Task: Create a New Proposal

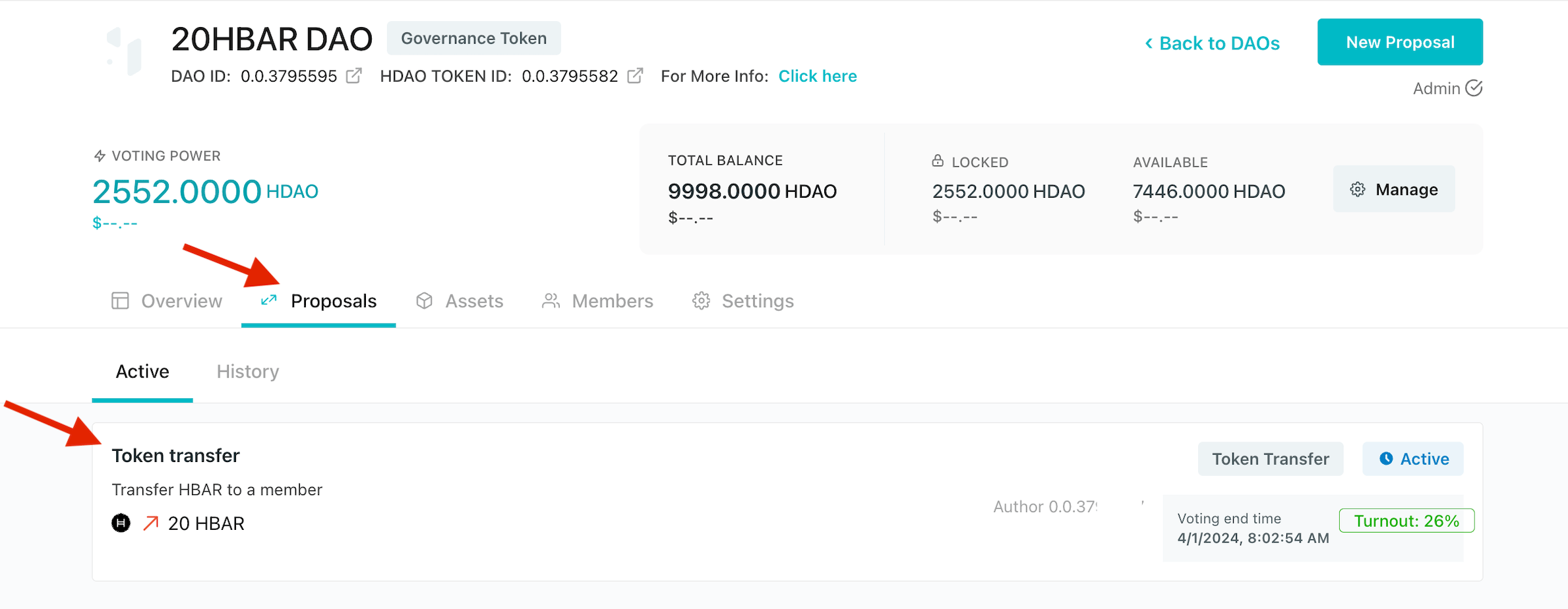Action: (x=1400, y=42)
